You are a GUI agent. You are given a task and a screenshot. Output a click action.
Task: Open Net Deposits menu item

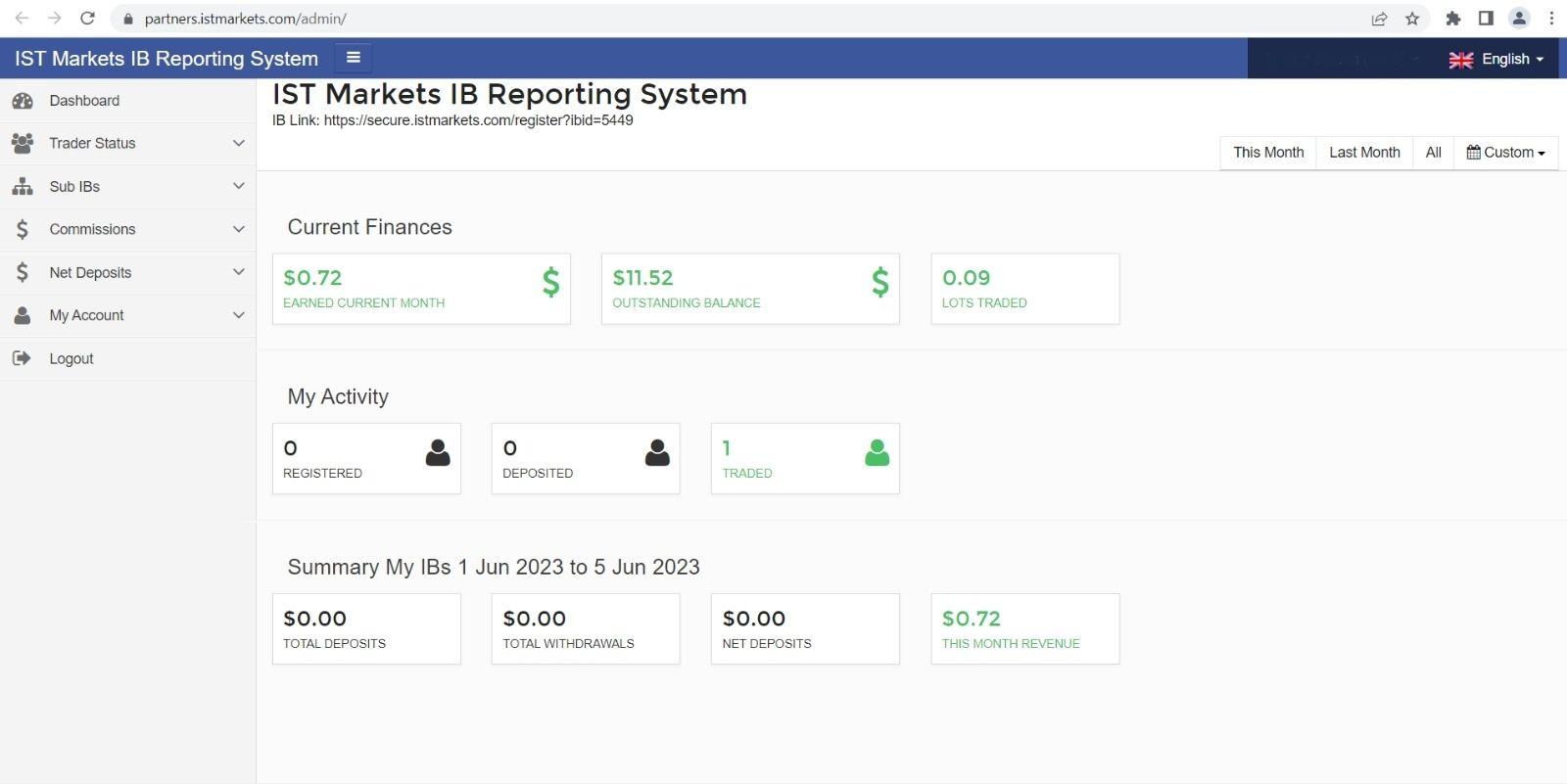point(127,272)
